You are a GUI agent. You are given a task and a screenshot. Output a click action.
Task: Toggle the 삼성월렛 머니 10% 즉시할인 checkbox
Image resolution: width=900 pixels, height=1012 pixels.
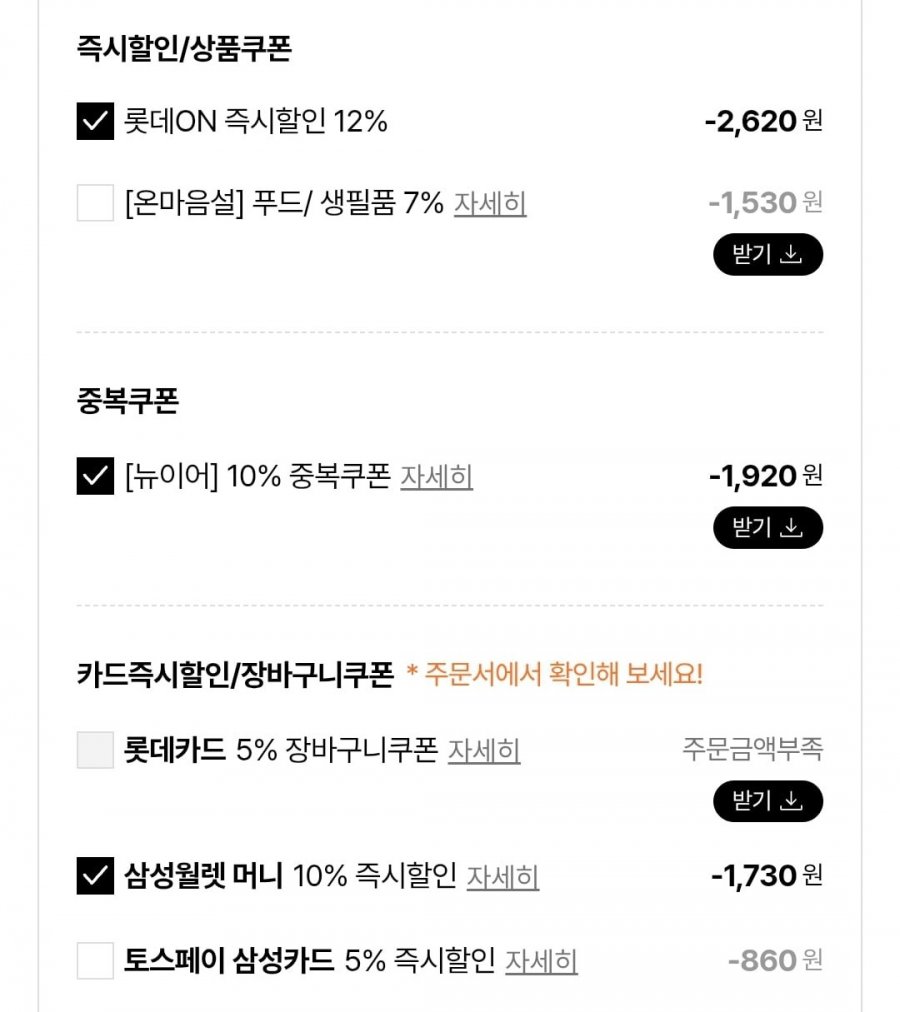point(95,877)
